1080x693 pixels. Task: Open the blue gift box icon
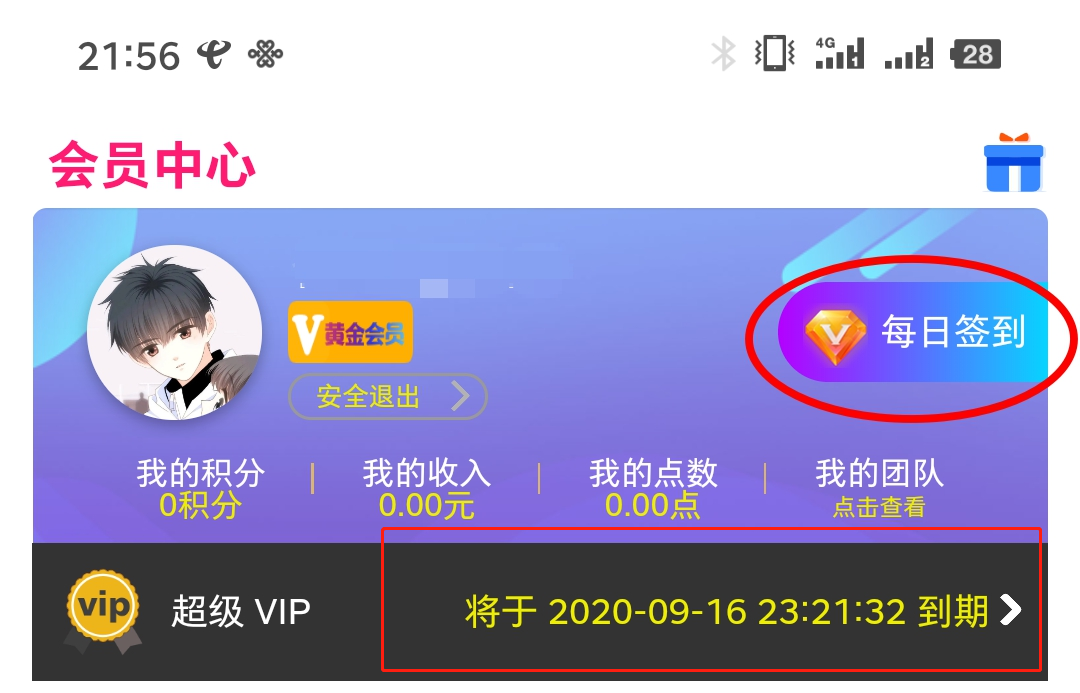click(x=1014, y=163)
